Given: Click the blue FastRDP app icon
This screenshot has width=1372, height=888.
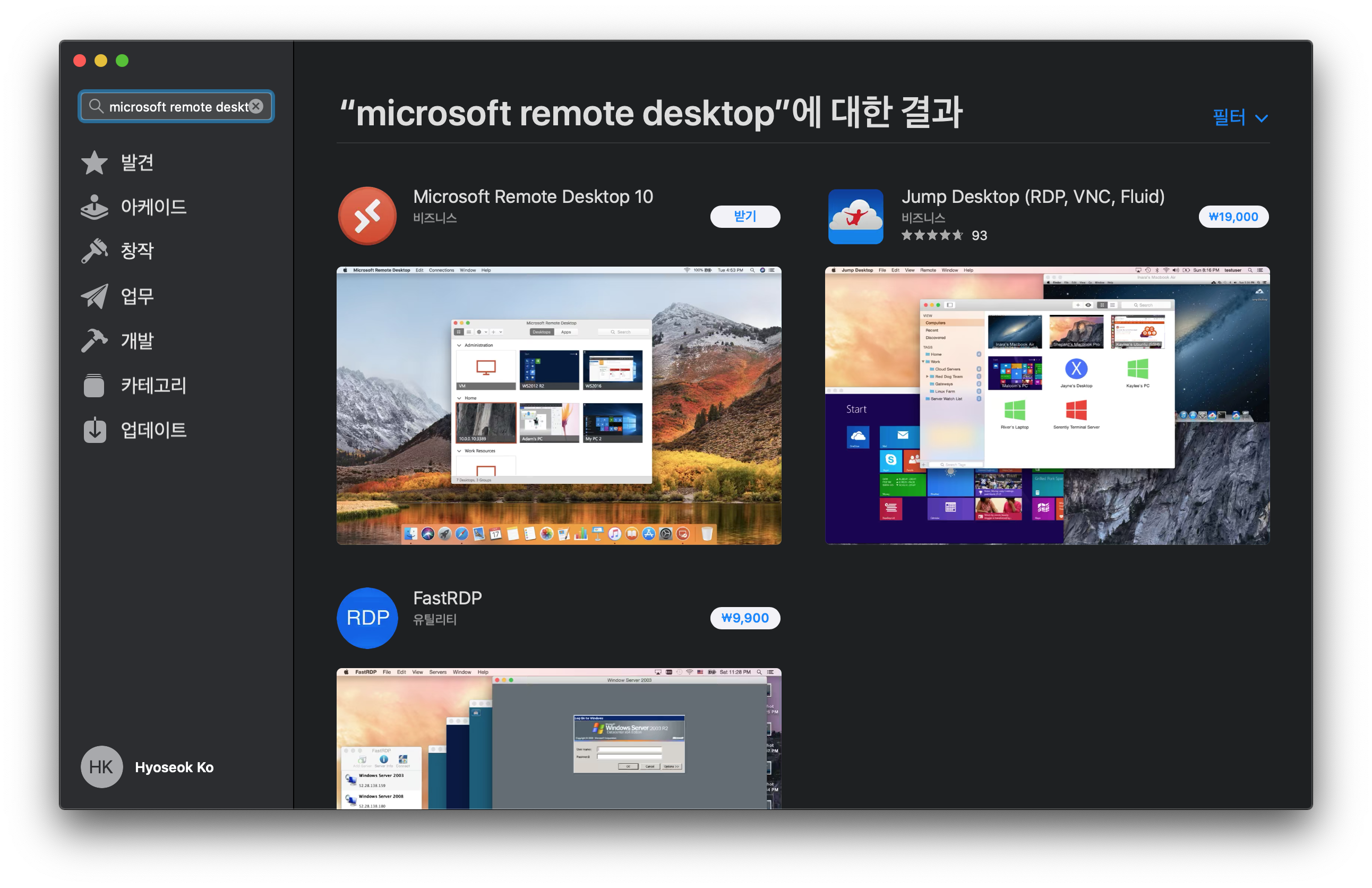Looking at the screenshot, I should pyautogui.click(x=367, y=618).
